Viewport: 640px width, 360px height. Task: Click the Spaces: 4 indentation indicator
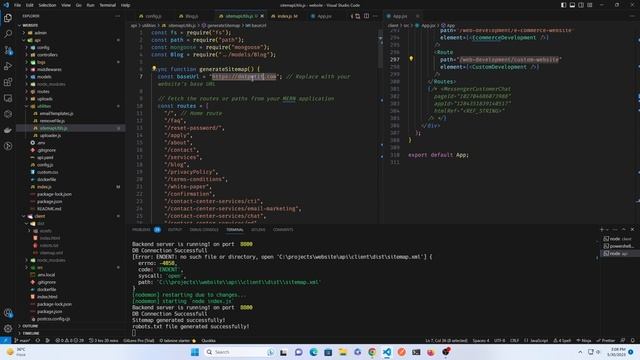[x=480, y=340]
